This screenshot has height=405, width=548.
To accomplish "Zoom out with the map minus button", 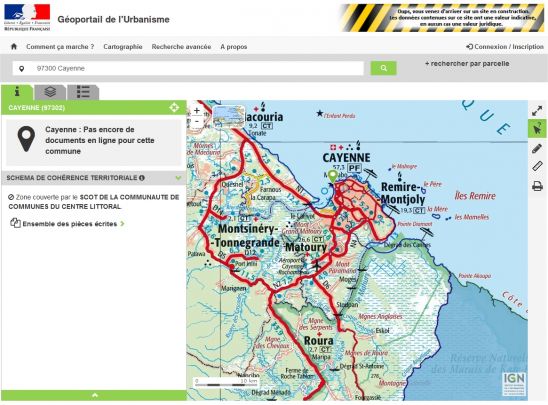I will pos(197,121).
